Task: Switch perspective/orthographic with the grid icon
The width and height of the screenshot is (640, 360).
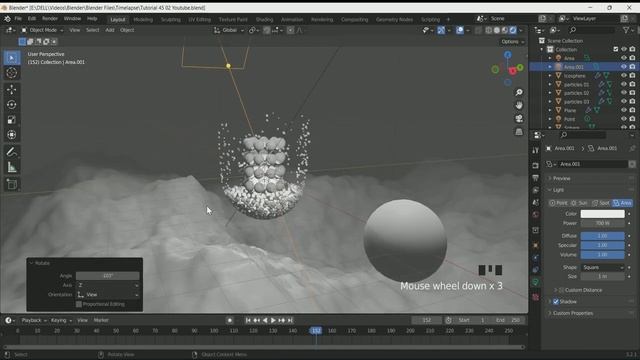Action: [519, 131]
